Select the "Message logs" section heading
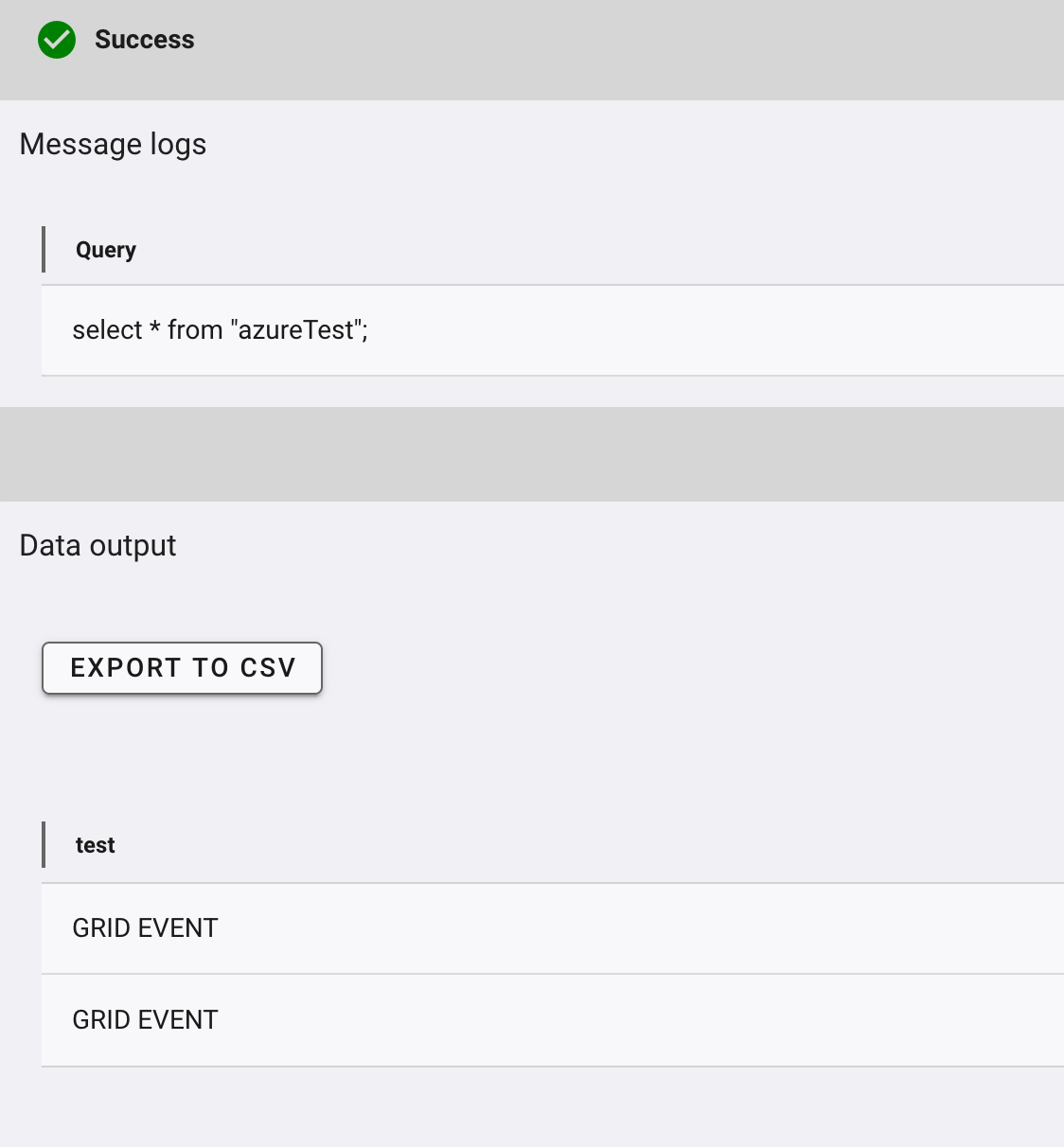Screen dimensions: 1064x1147 (113, 145)
